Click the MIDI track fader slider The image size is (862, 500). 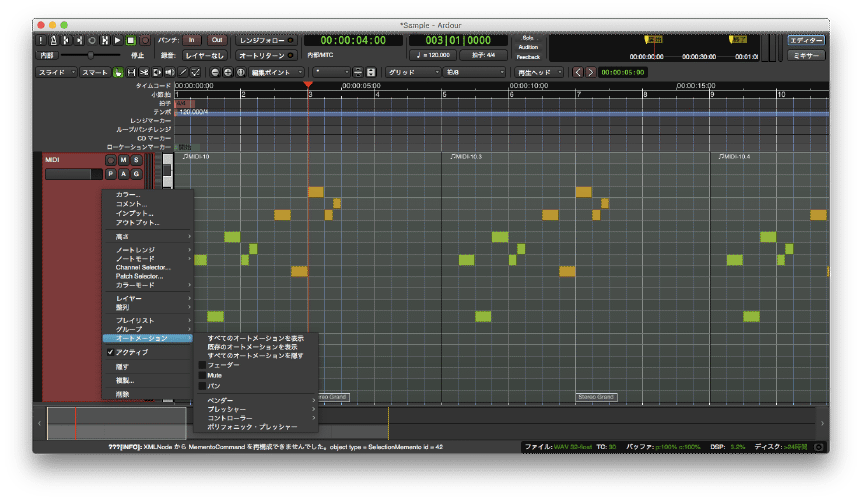[74, 174]
